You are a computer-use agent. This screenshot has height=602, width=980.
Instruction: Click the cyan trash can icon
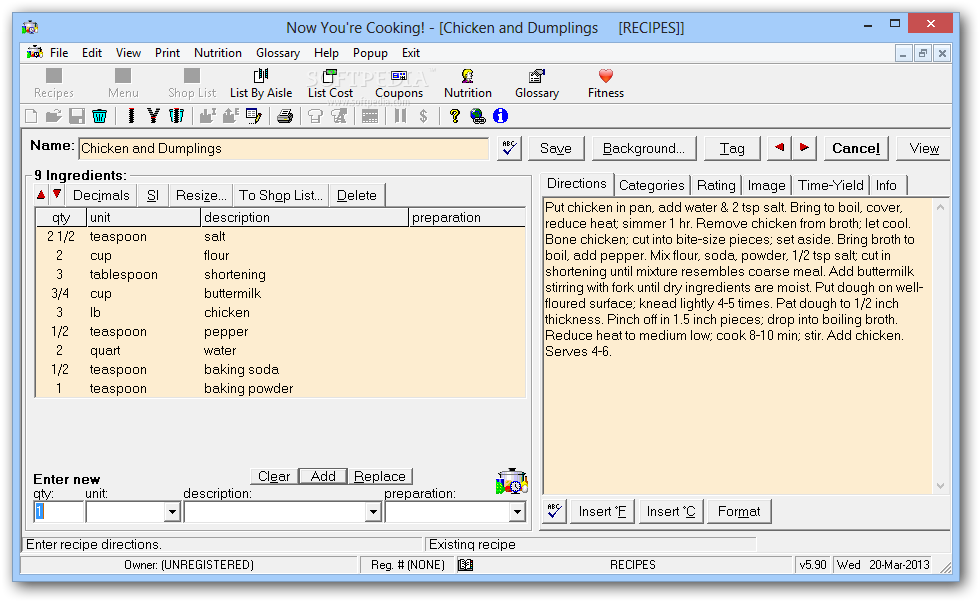(x=99, y=116)
